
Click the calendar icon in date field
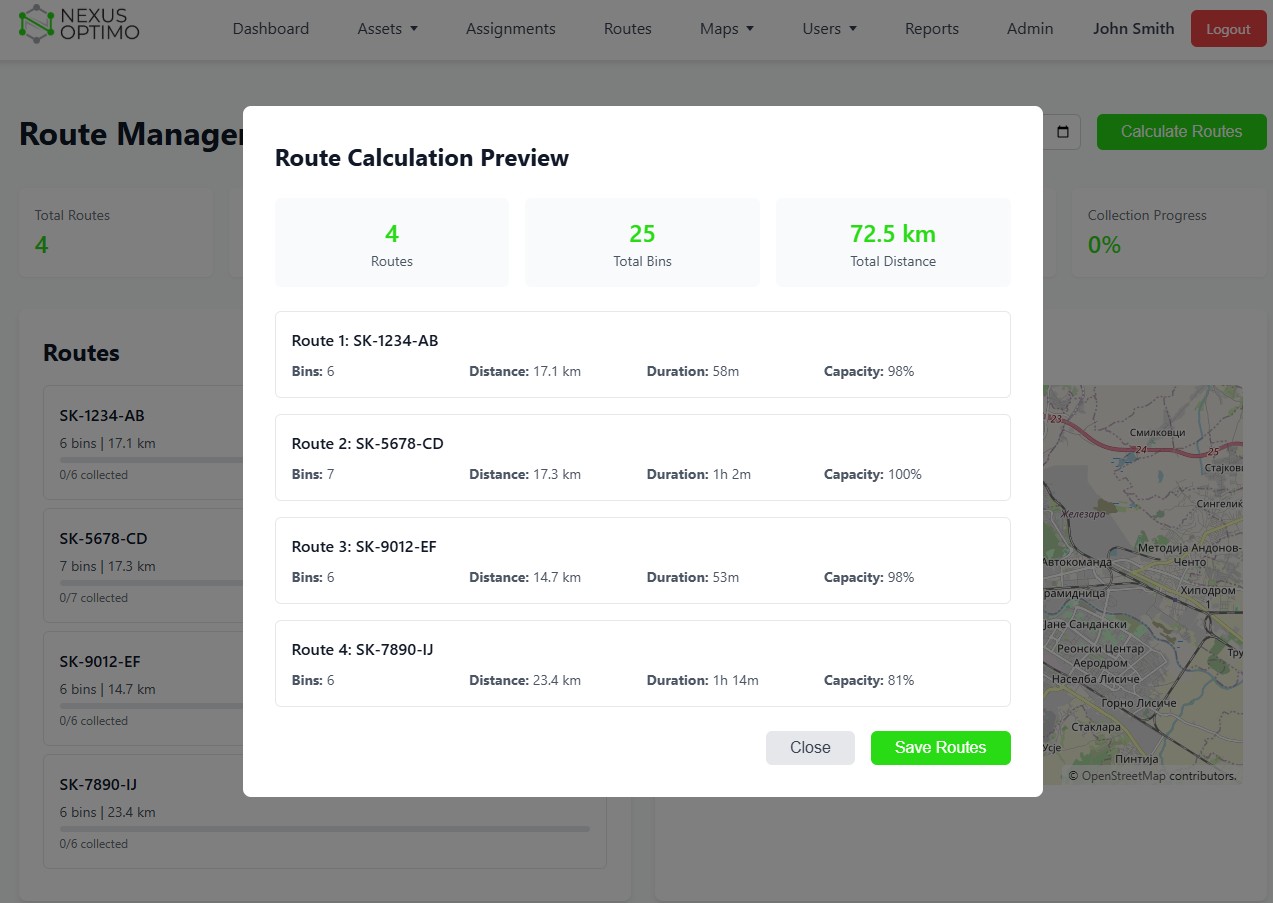pyautogui.click(x=1063, y=132)
